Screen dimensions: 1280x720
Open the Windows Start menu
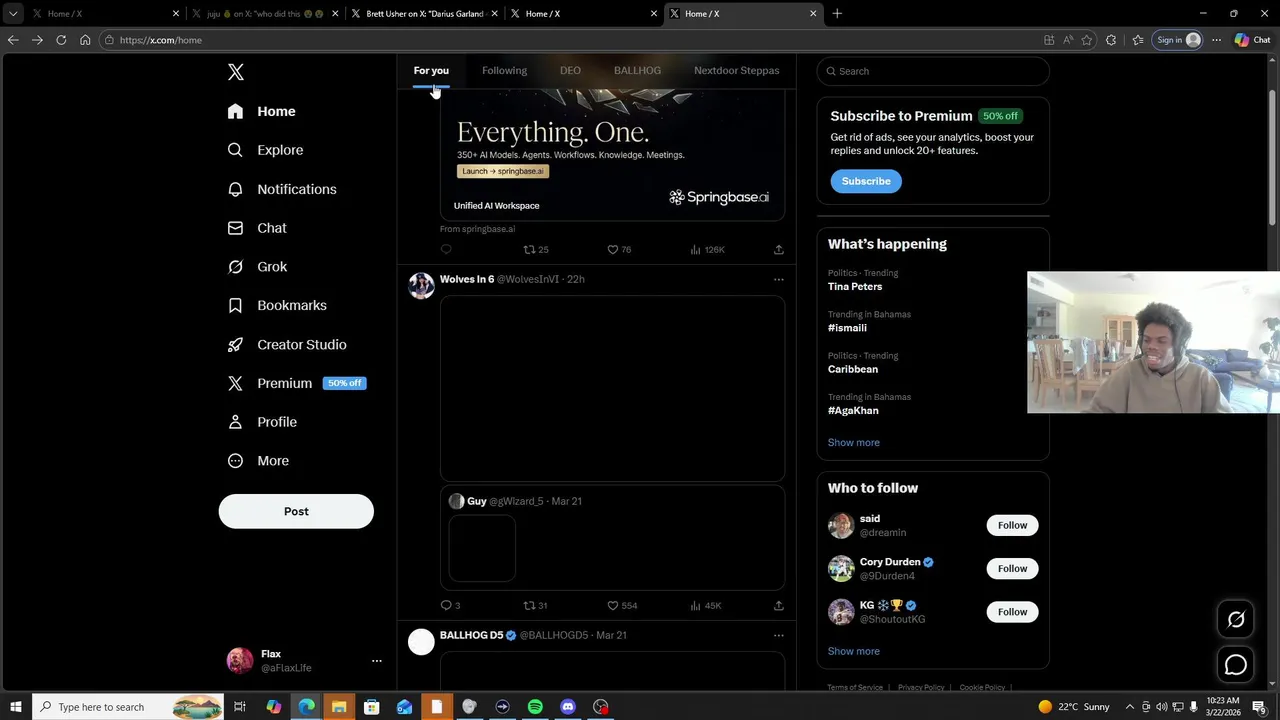[15, 707]
